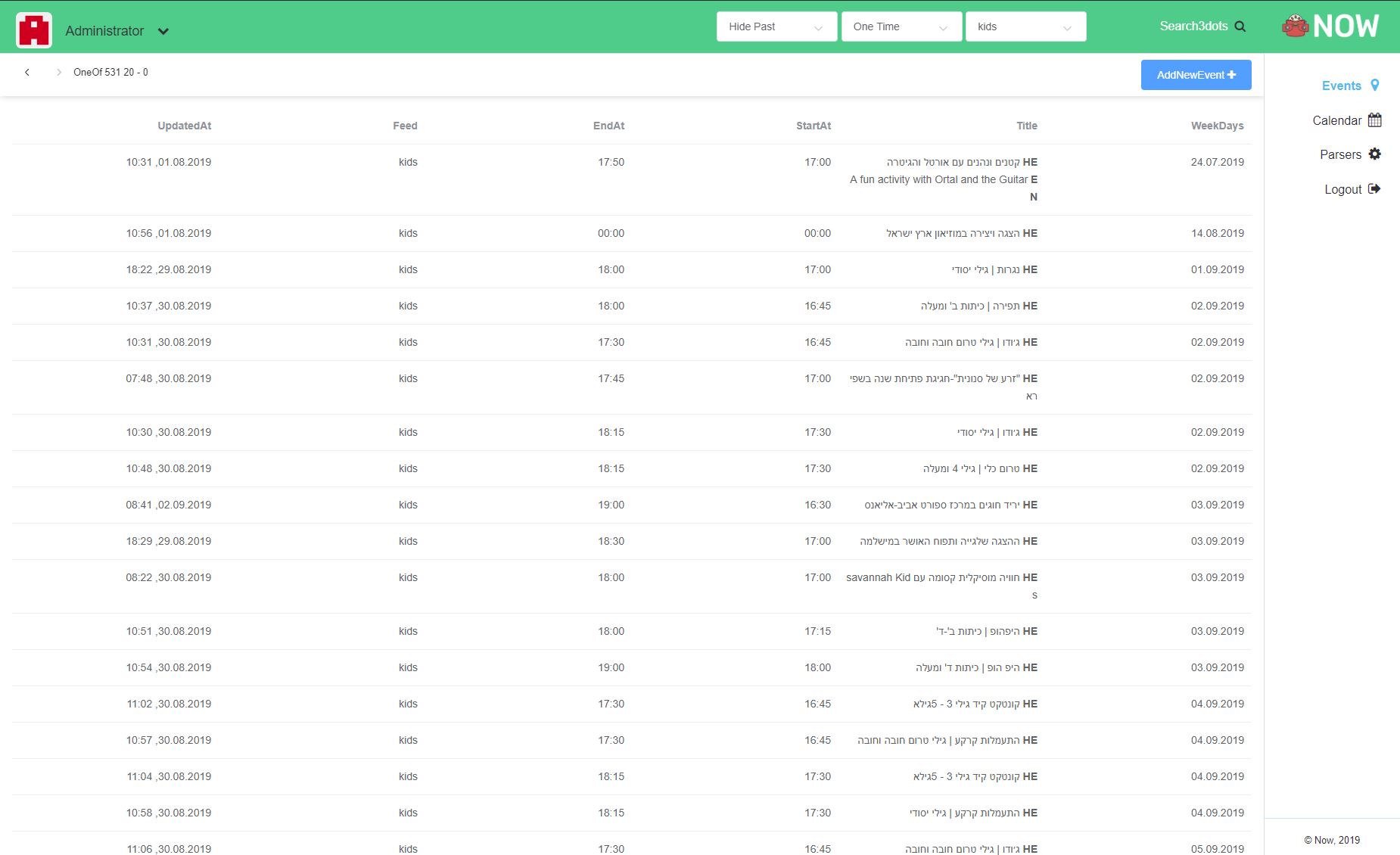Sort by EndAt column header
This screenshot has height=855, width=1400.
pos(608,126)
